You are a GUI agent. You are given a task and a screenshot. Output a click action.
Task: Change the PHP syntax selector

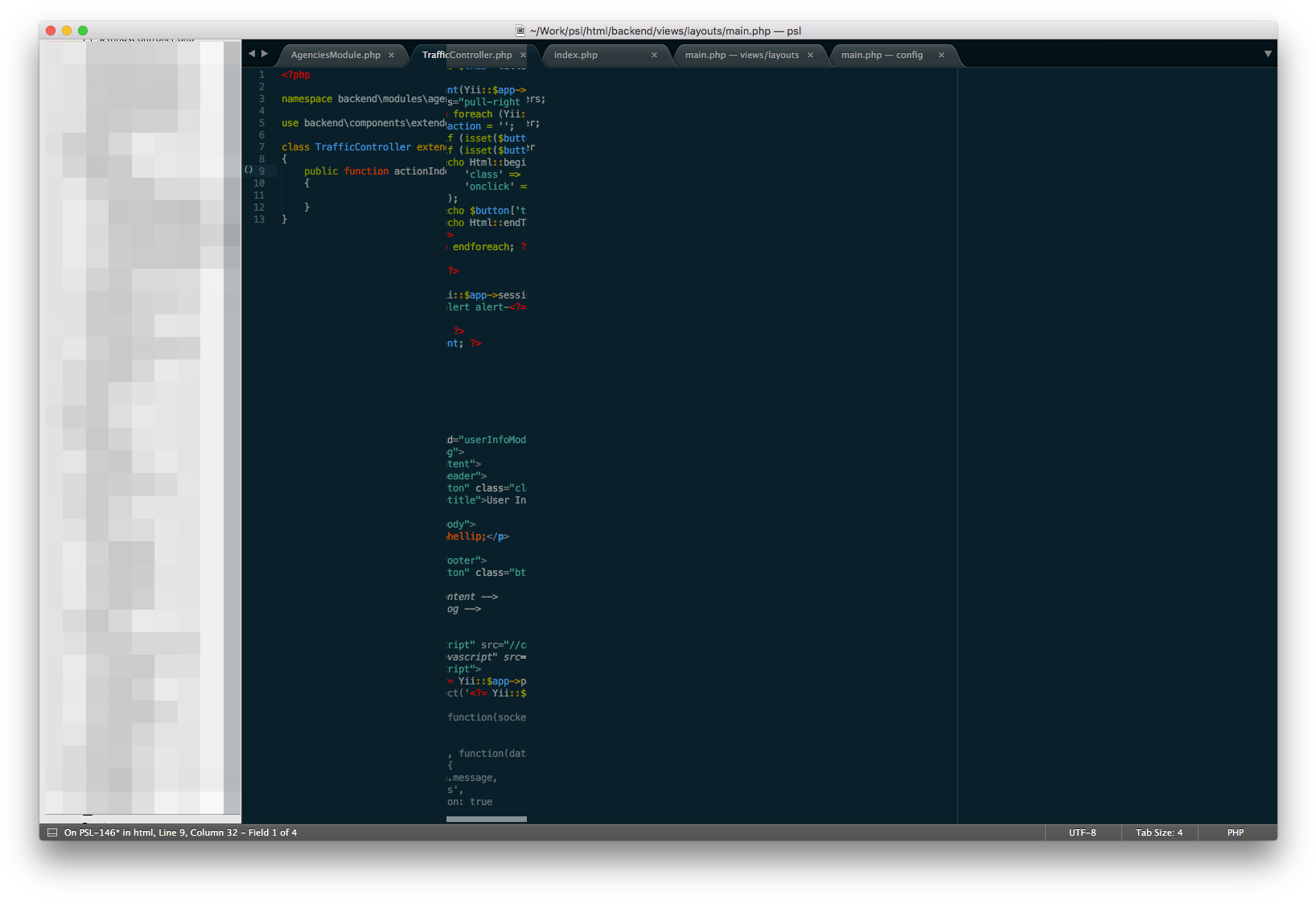tap(1236, 832)
